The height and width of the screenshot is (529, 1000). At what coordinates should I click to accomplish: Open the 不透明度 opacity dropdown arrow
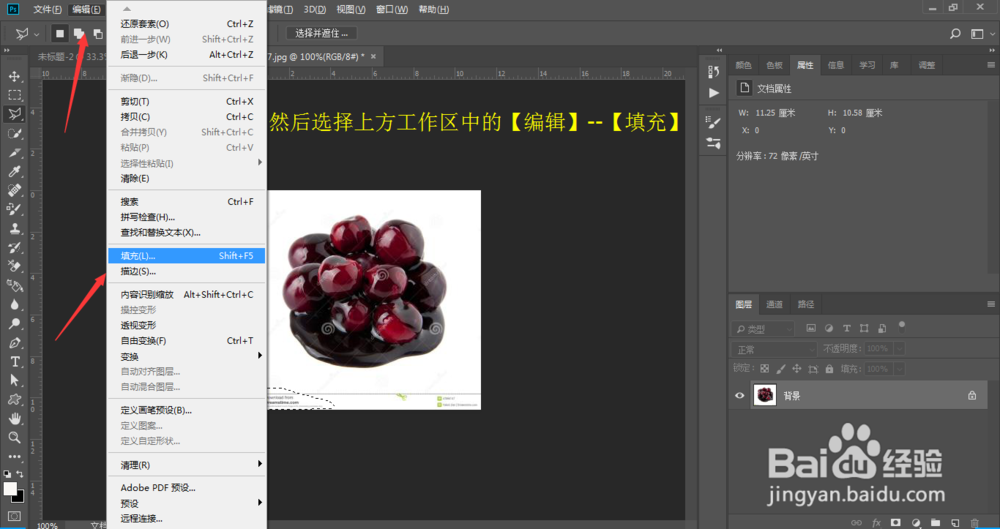(899, 349)
